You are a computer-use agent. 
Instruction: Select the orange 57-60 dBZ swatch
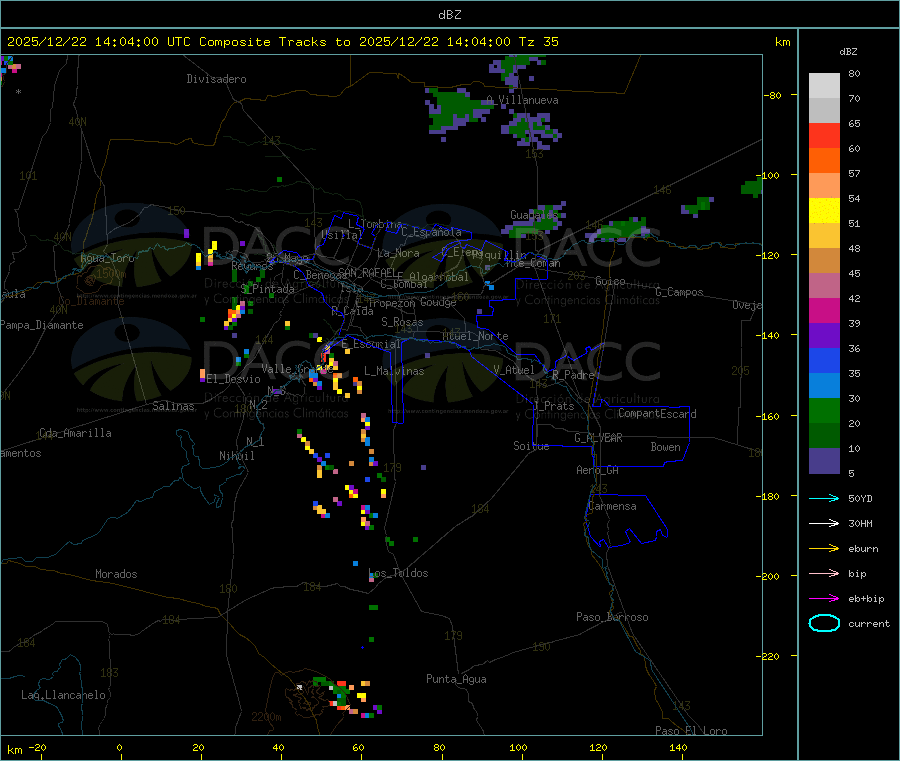824,161
